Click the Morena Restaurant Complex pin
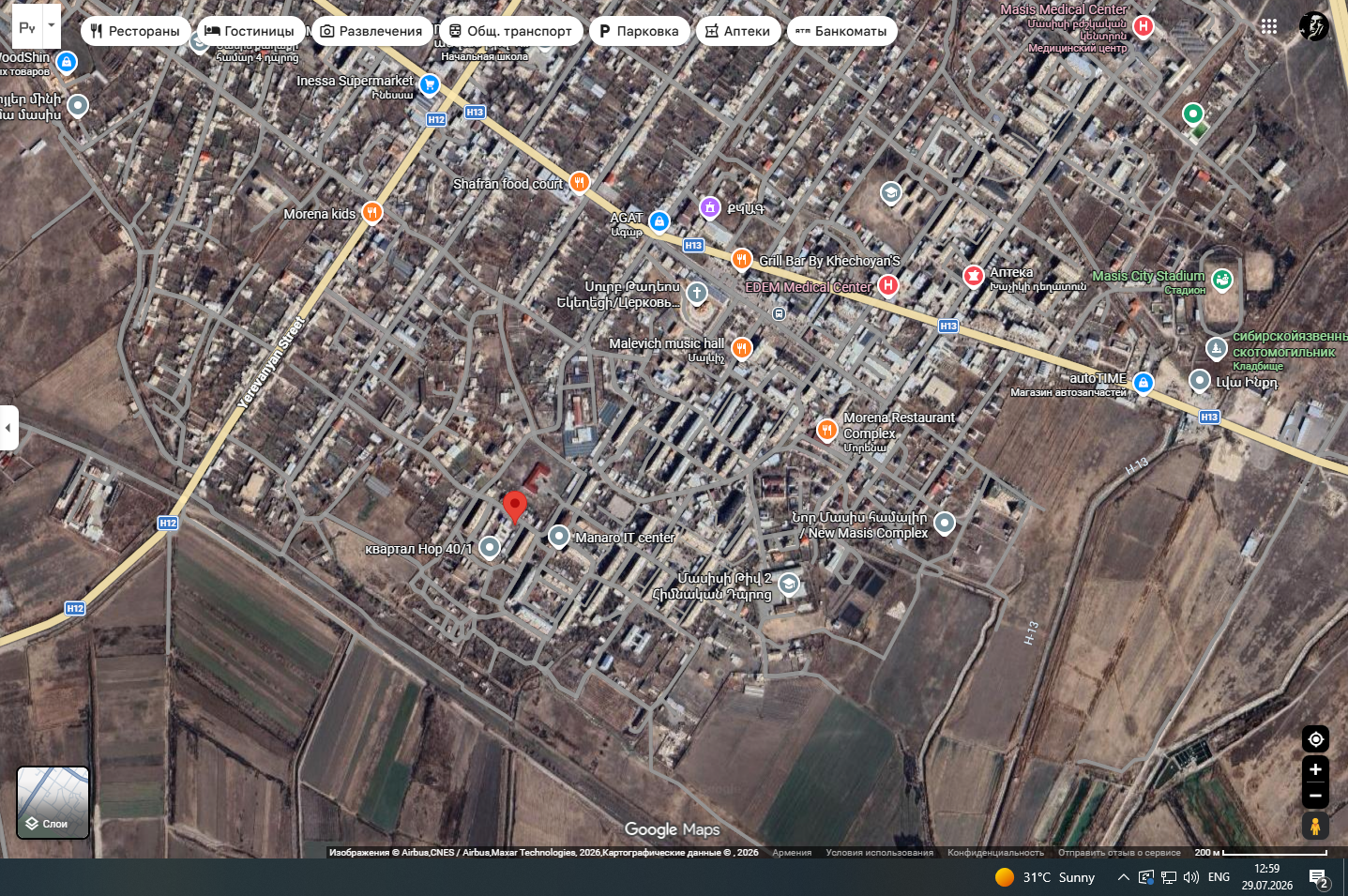 point(826,430)
